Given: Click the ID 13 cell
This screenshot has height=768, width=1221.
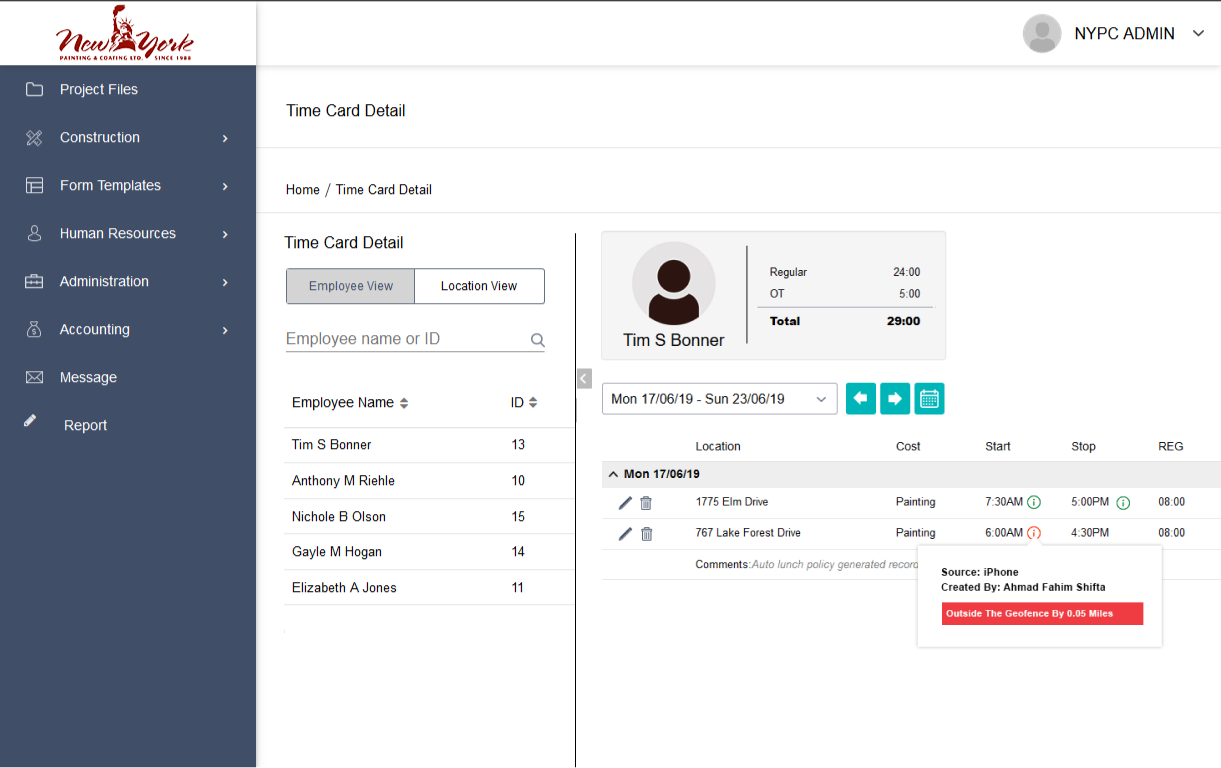Looking at the screenshot, I should 518,445.
